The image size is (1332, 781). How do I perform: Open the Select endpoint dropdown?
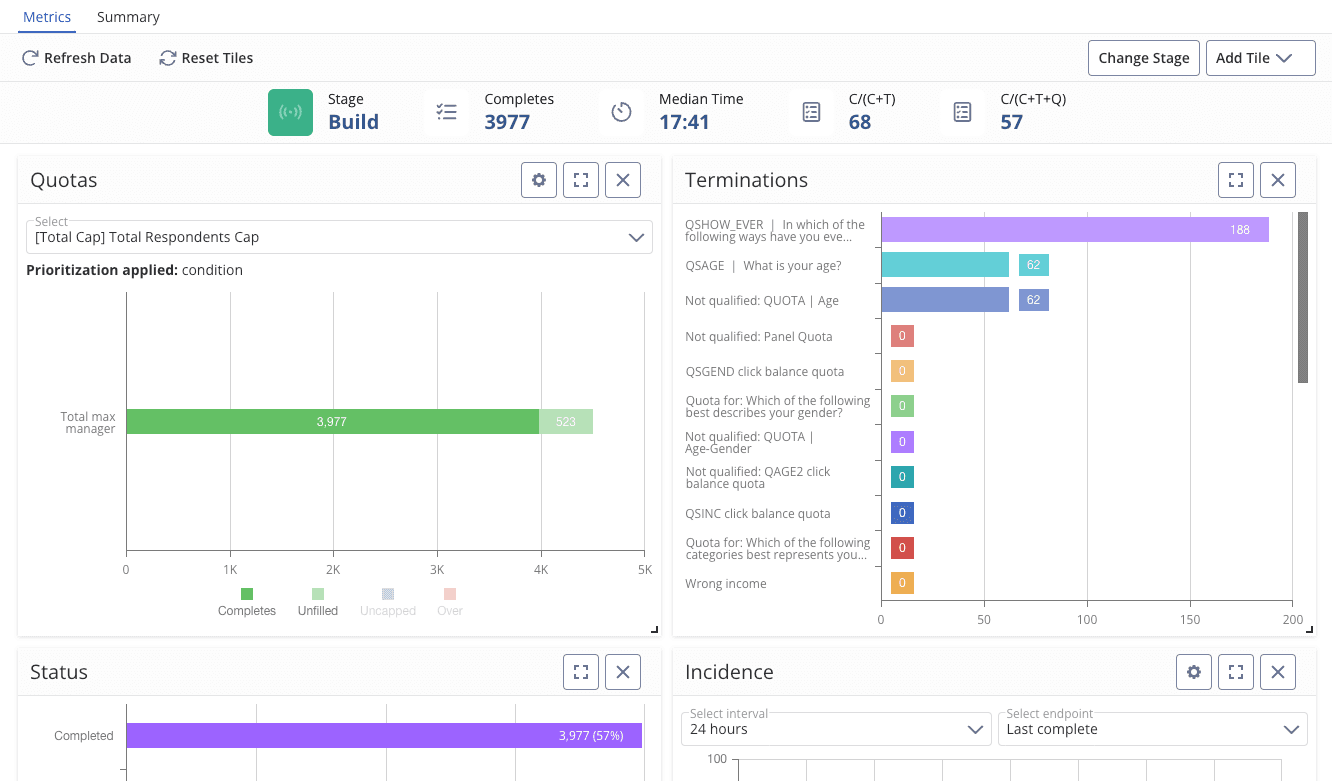pos(1152,729)
